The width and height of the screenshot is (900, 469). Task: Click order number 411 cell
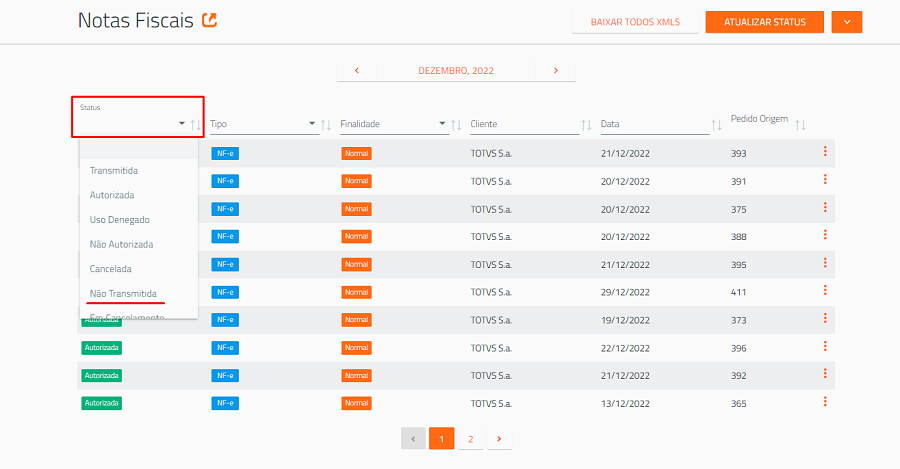(x=738, y=292)
